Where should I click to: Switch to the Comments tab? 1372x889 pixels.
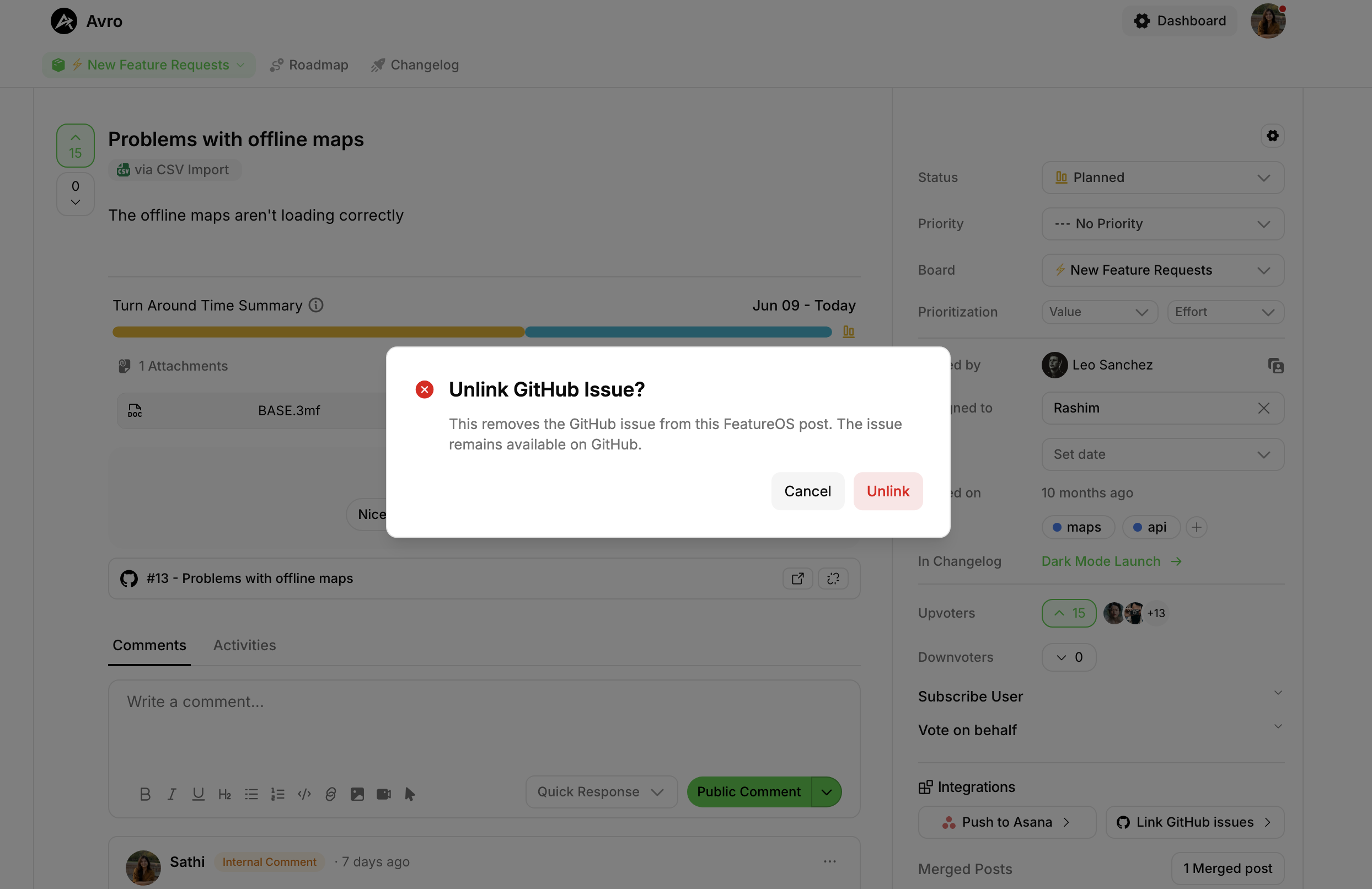pos(149,645)
